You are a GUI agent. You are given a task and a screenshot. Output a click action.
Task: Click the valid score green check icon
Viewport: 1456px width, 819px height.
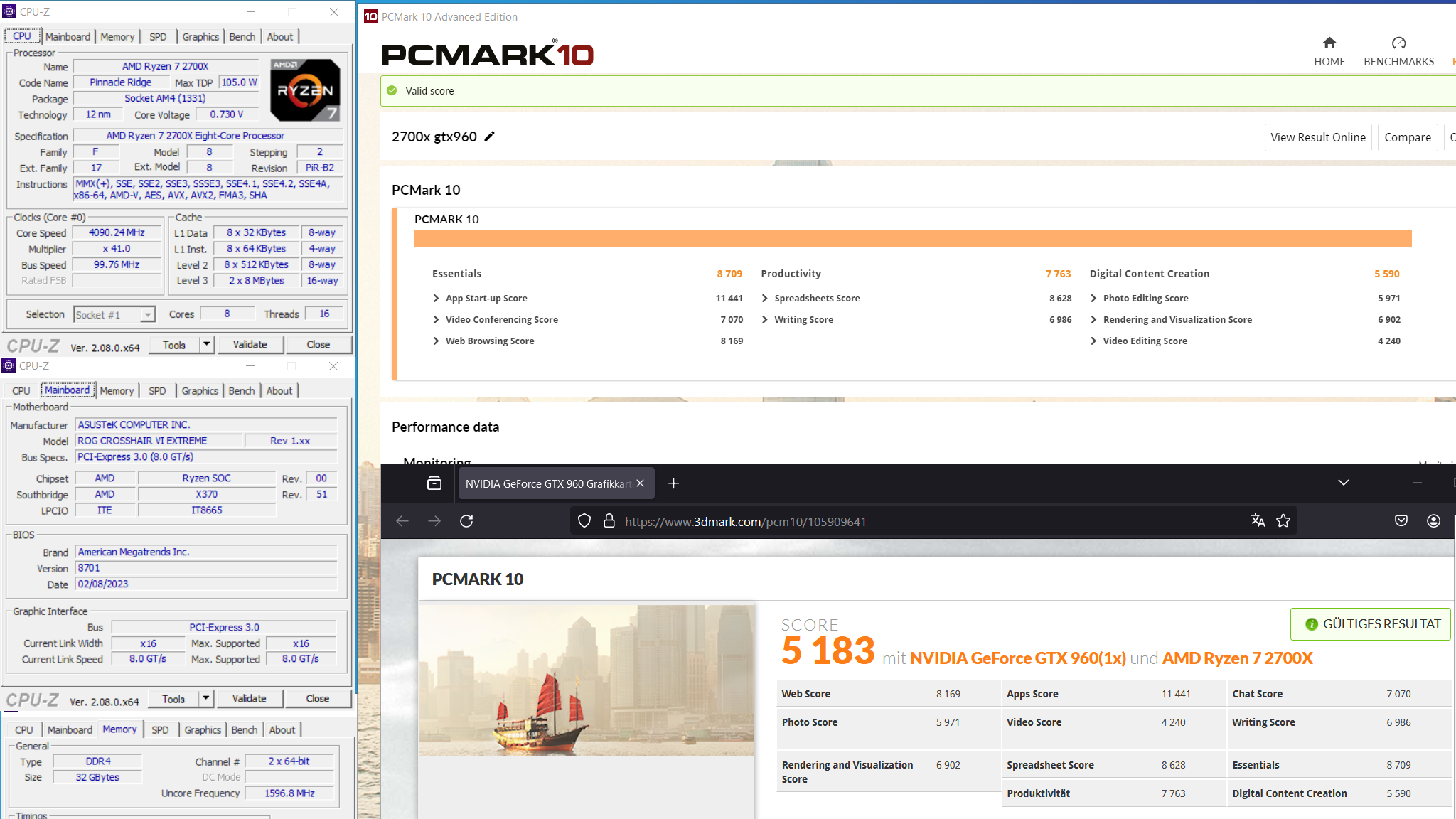click(392, 90)
